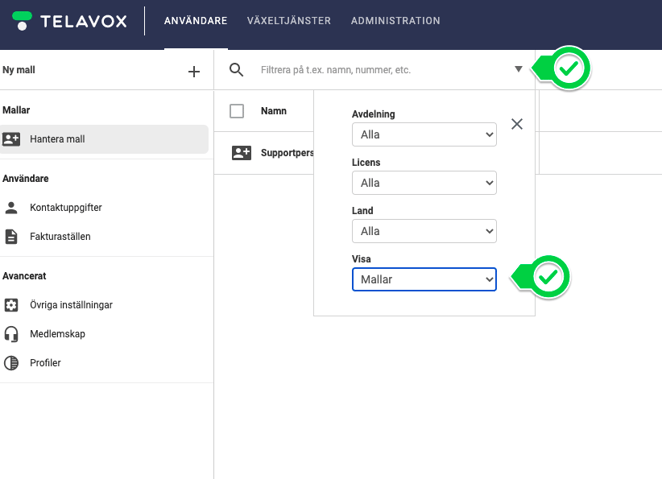Click the search magnifier icon
This screenshot has height=479, width=662.
click(237, 70)
